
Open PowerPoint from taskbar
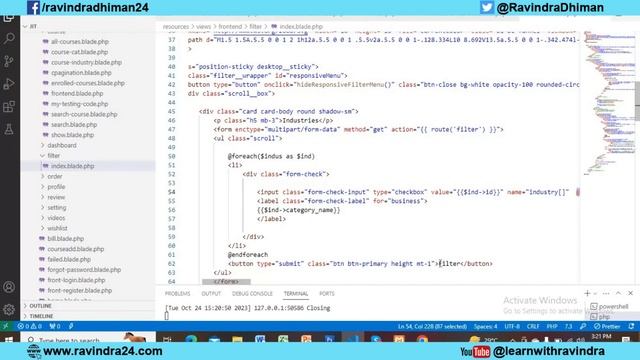[306, 339]
